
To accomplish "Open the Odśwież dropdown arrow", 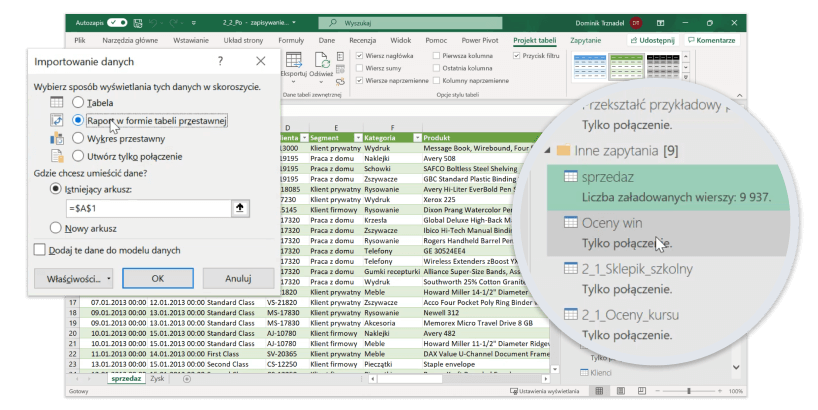I will [321, 82].
